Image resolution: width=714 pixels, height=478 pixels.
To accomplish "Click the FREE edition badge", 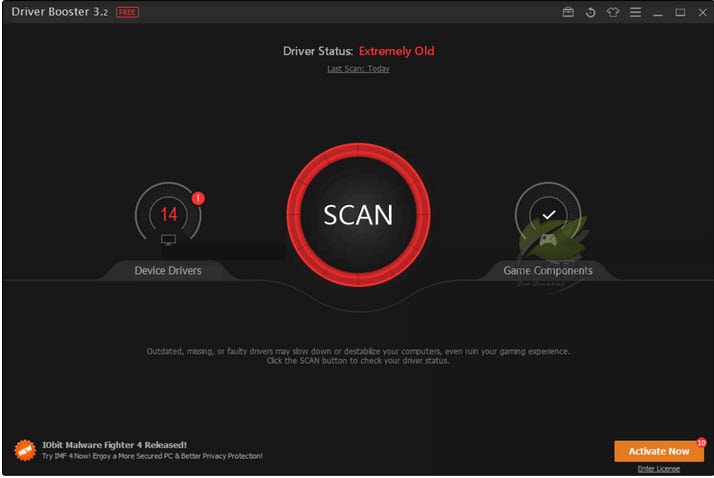I will point(127,12).
